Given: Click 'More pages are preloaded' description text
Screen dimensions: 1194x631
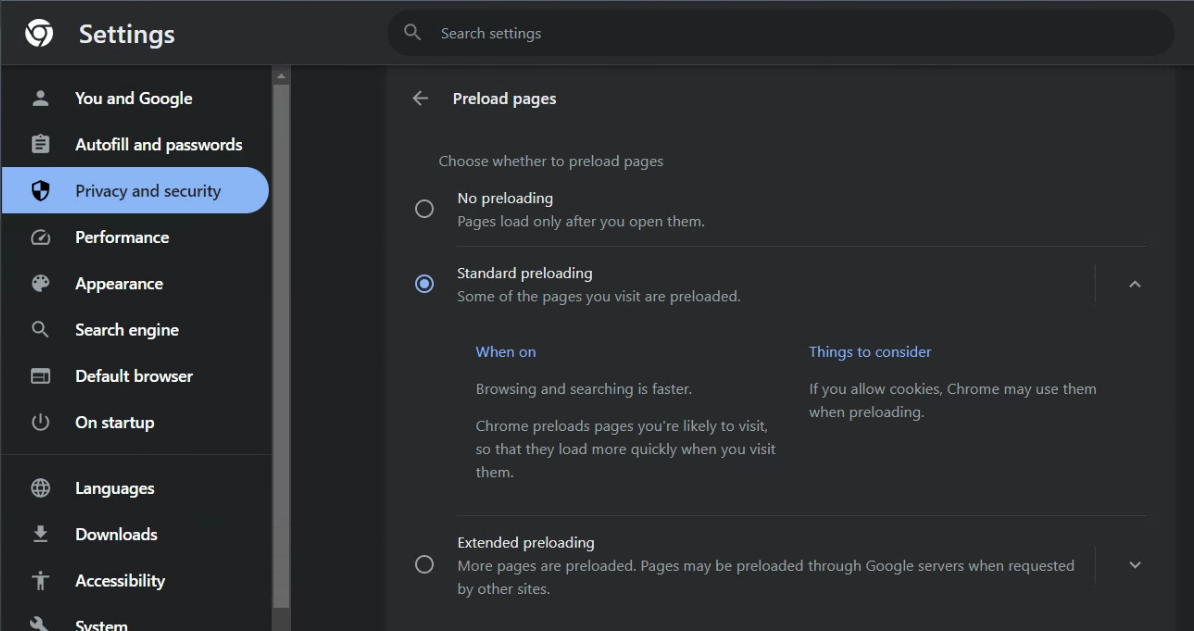Looking at the screenshot, I should 765,577.
